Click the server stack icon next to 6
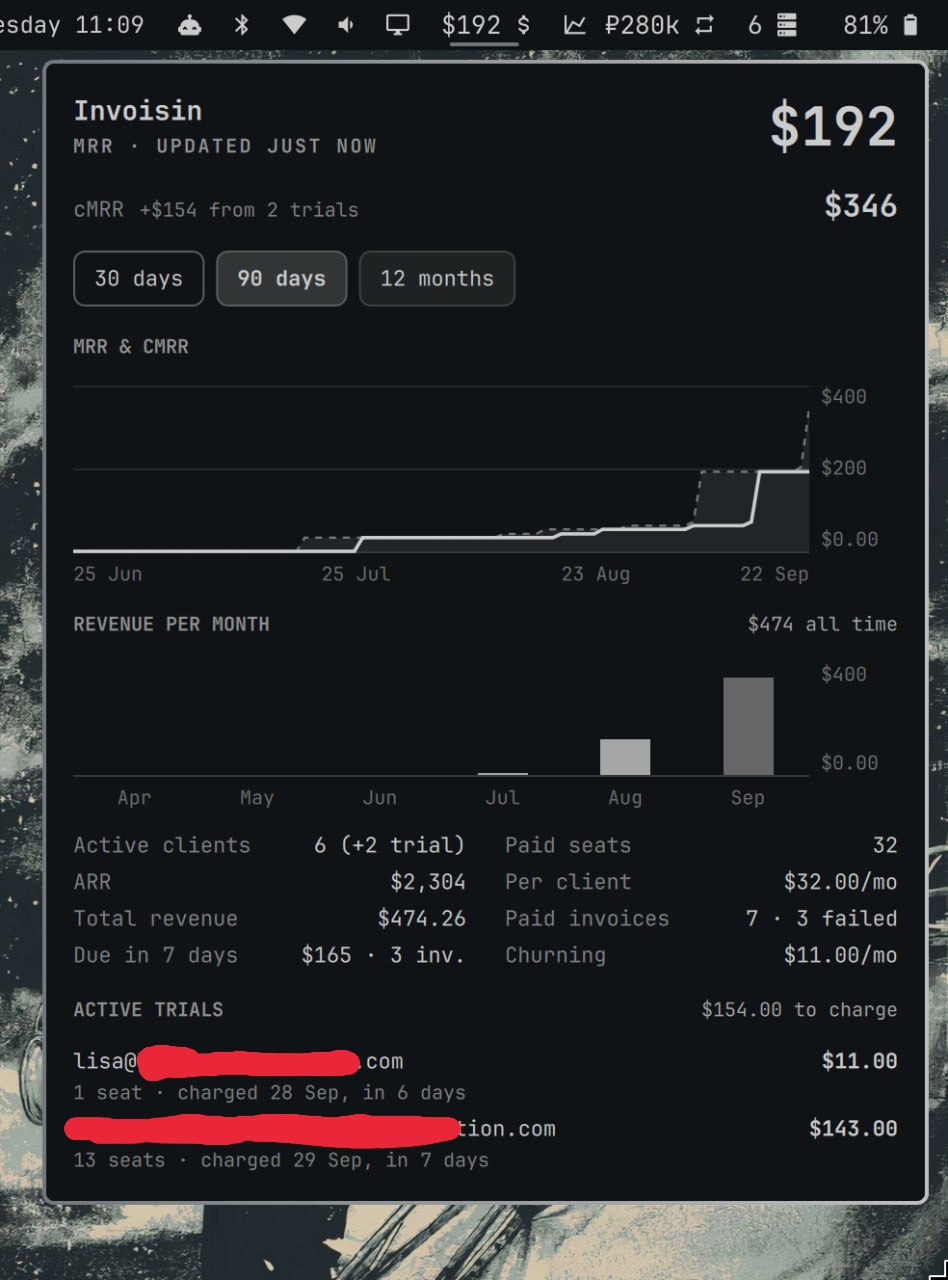Image resolution: width=948 pixels, height=1280 pixels. 787,25
